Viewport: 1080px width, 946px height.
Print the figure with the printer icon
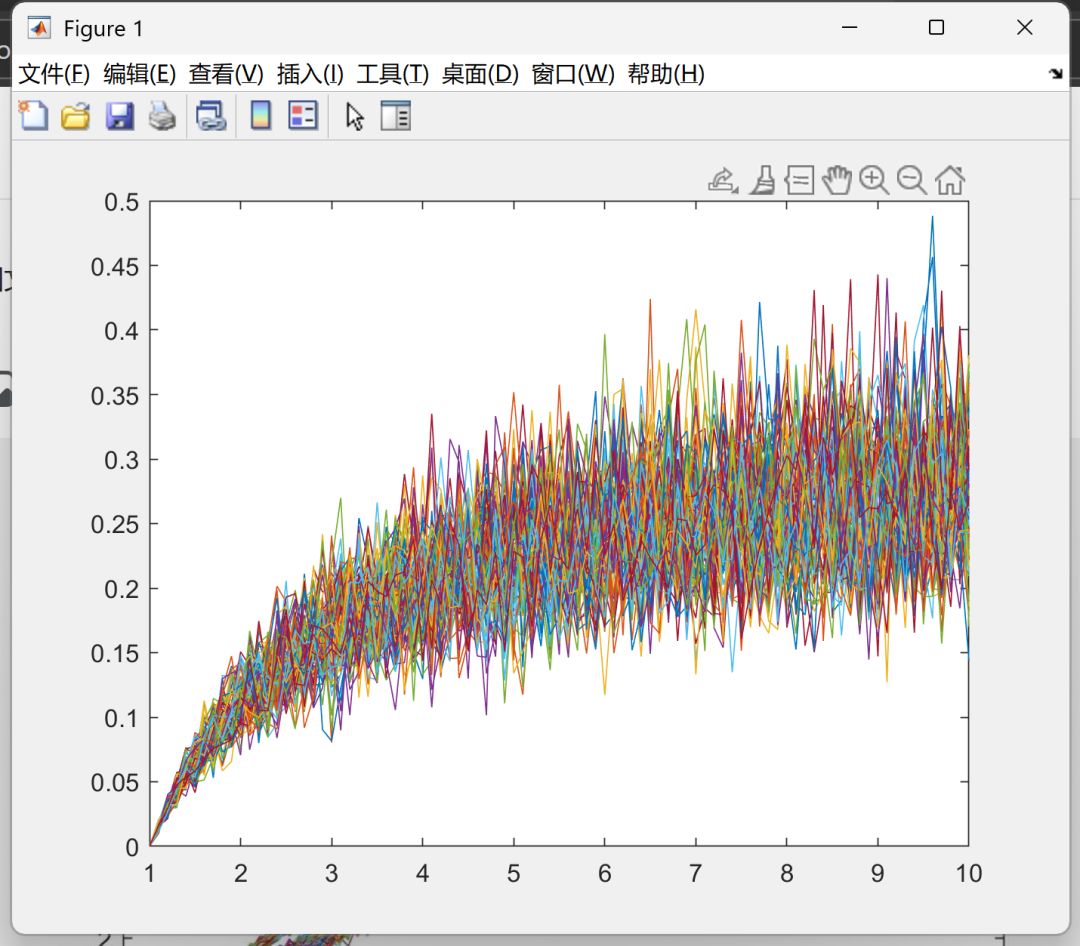tap(162, 116)
